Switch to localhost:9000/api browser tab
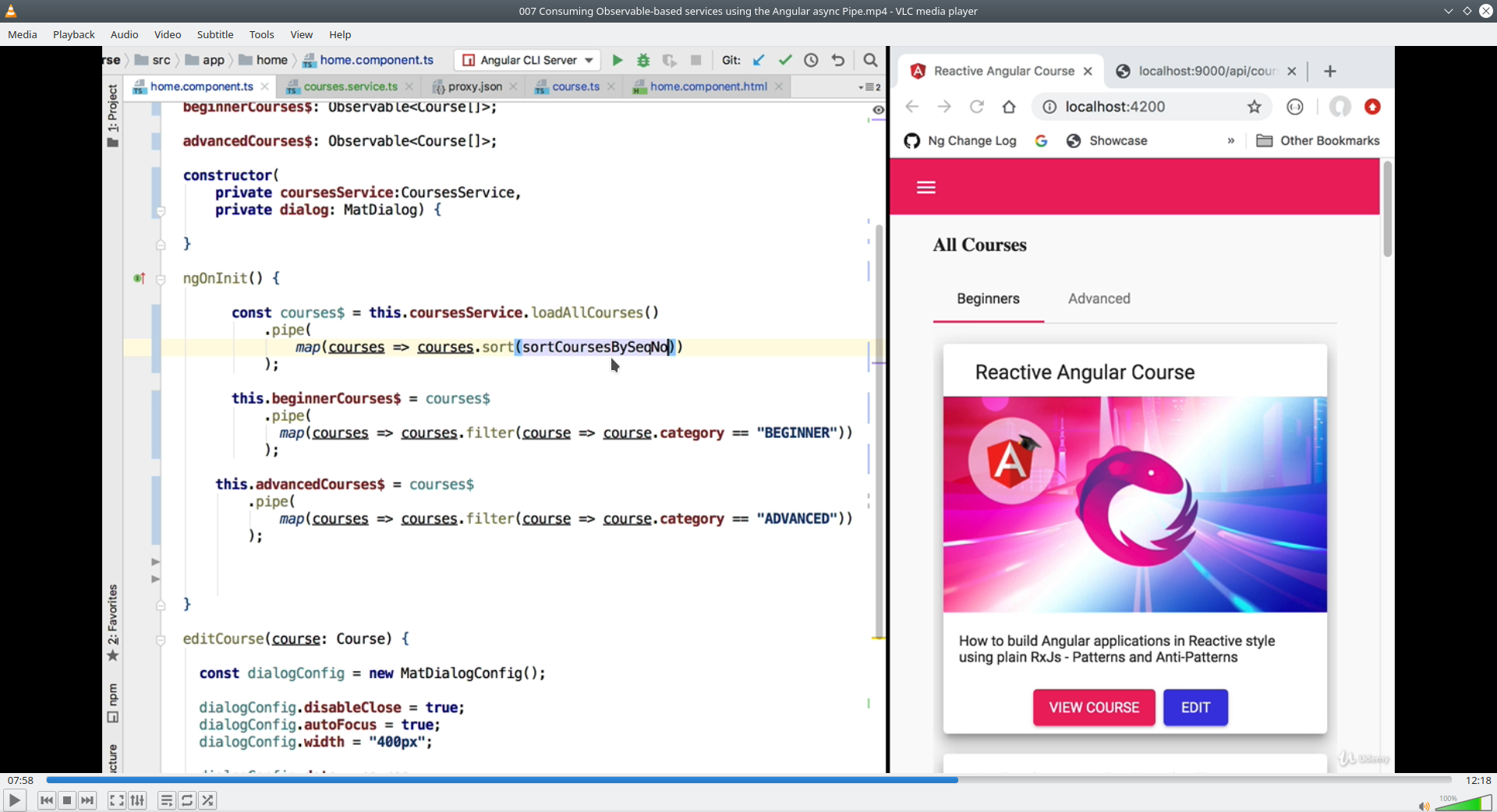The height and width of the screenshot is (812, 1497). click(x=1207, y=71)
